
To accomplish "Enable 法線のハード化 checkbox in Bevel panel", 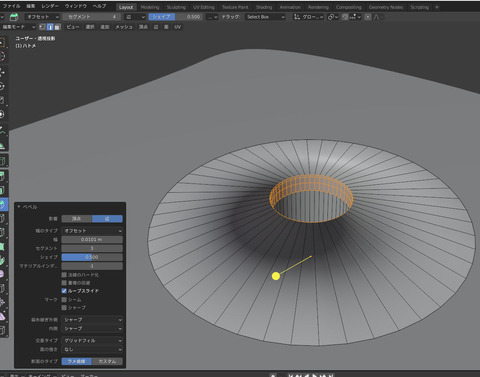I will pos(64,275).
